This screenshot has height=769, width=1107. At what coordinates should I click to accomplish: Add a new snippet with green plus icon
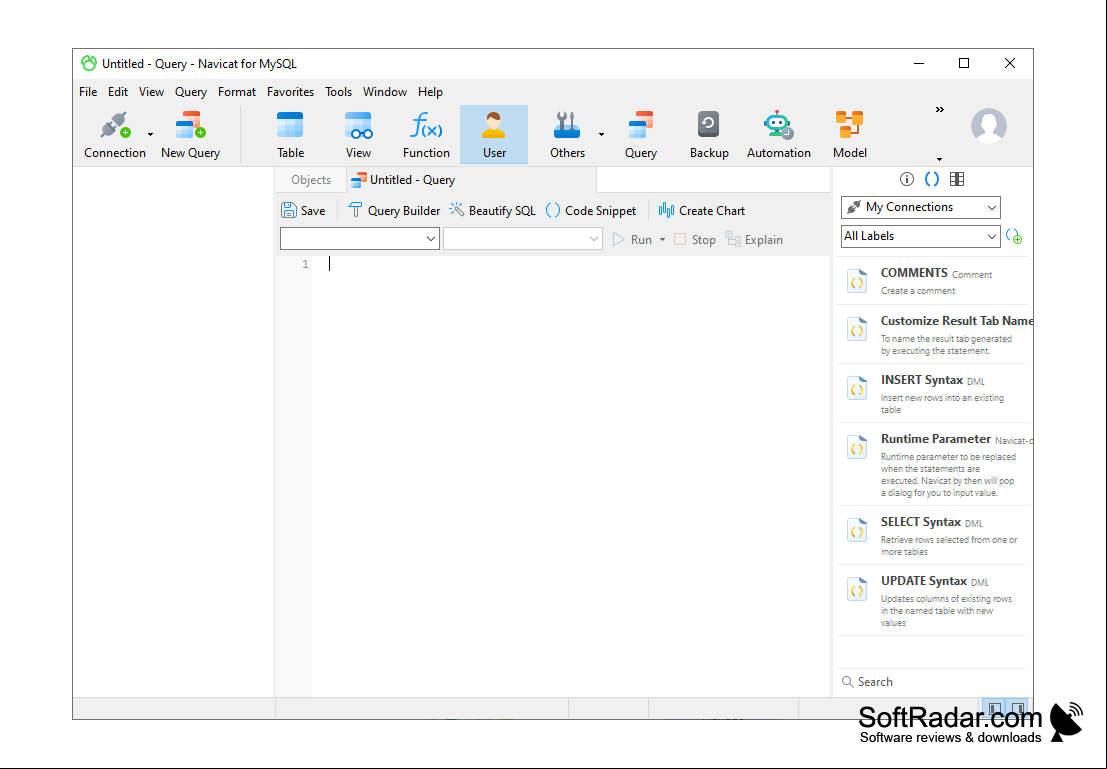click(x=1014, y=237)
